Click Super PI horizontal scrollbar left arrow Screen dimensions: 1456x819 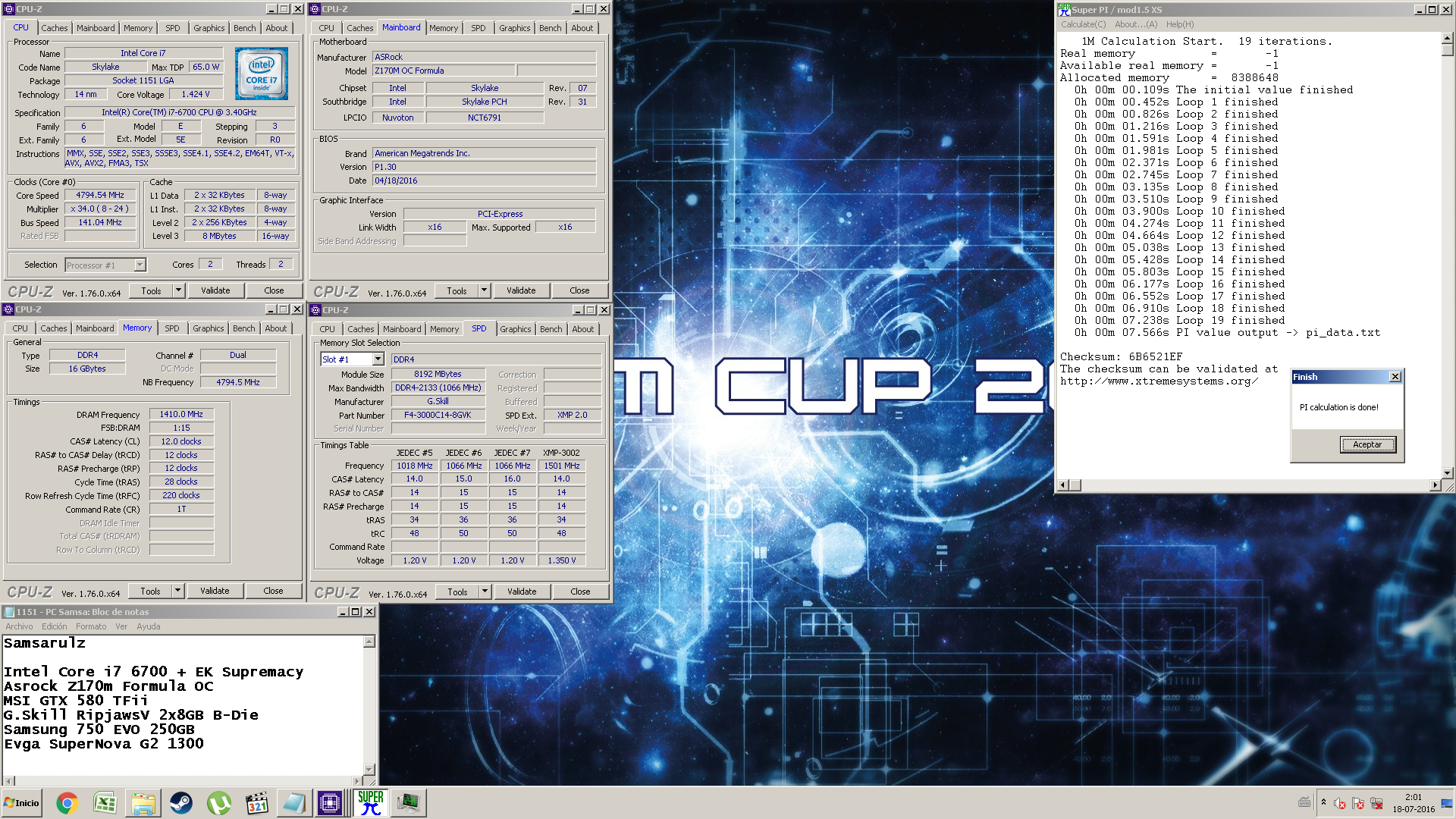click(x=1063, y=485)
